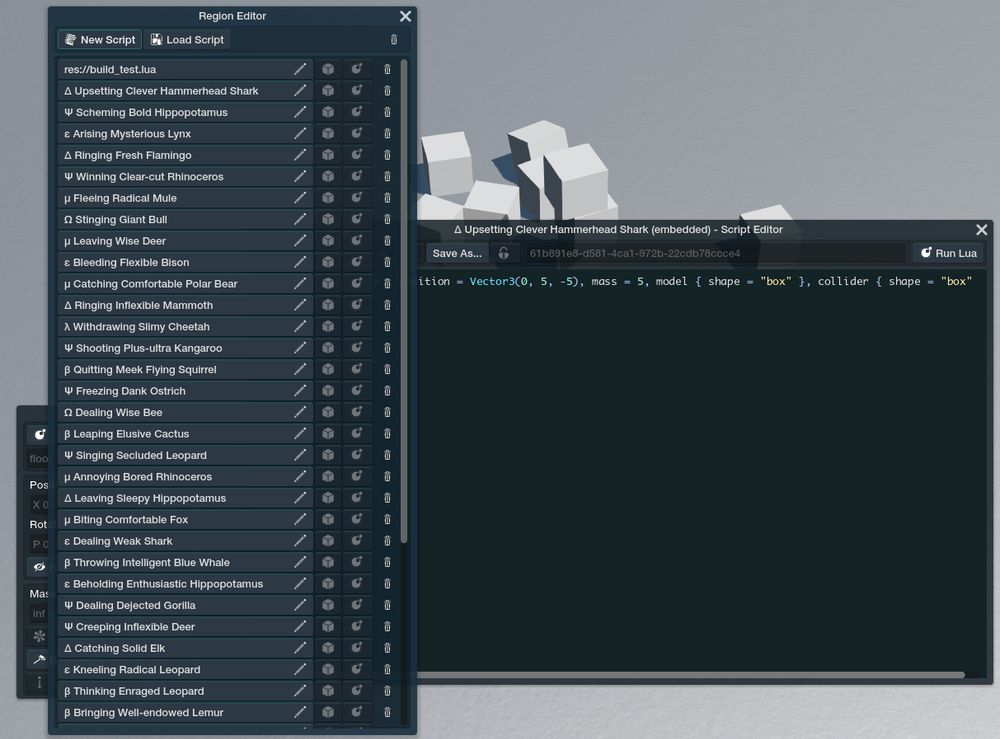Edit the Catching Solid Elk script

pyautogui.click(x=300, y=648)
